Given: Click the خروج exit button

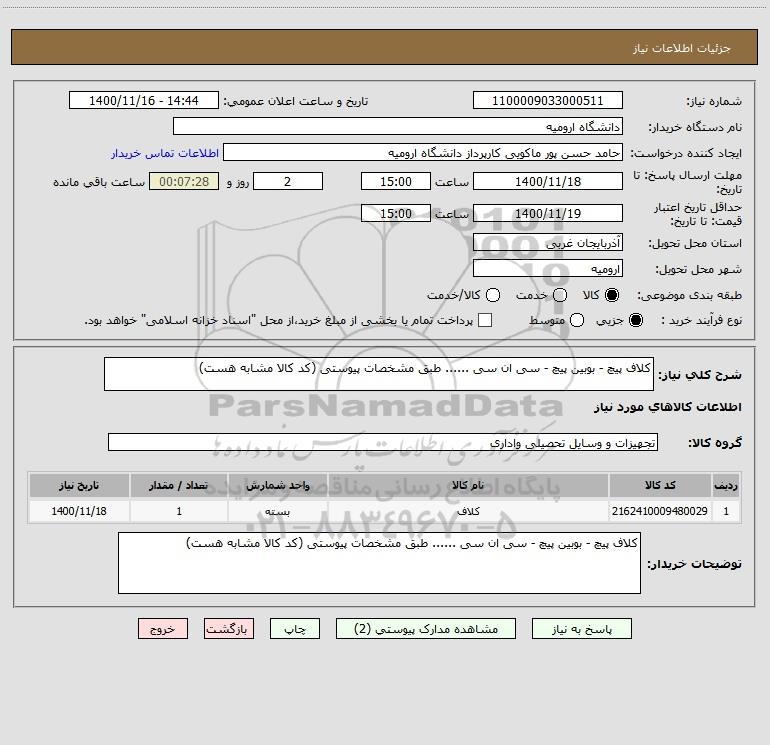Looking at the screenshot, I should click(163, 629).
